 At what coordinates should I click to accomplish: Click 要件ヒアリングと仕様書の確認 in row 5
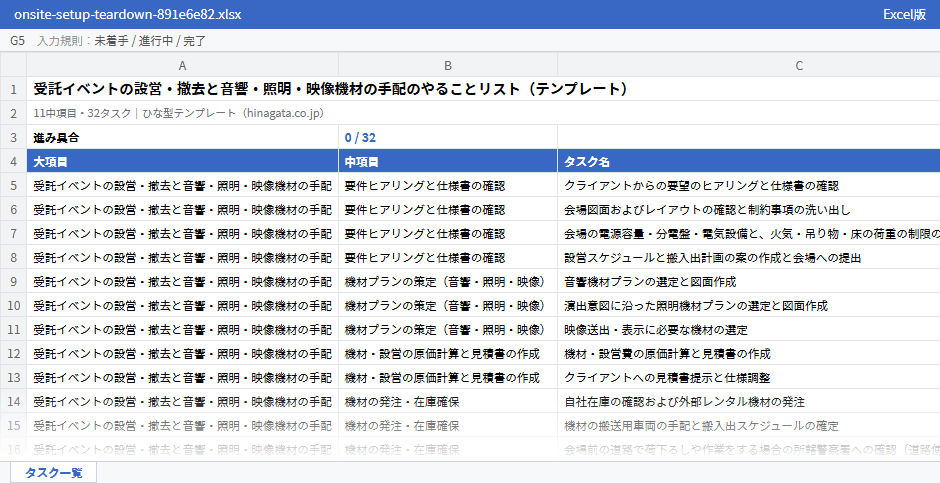pyautogui.click(x=448, y=186)
